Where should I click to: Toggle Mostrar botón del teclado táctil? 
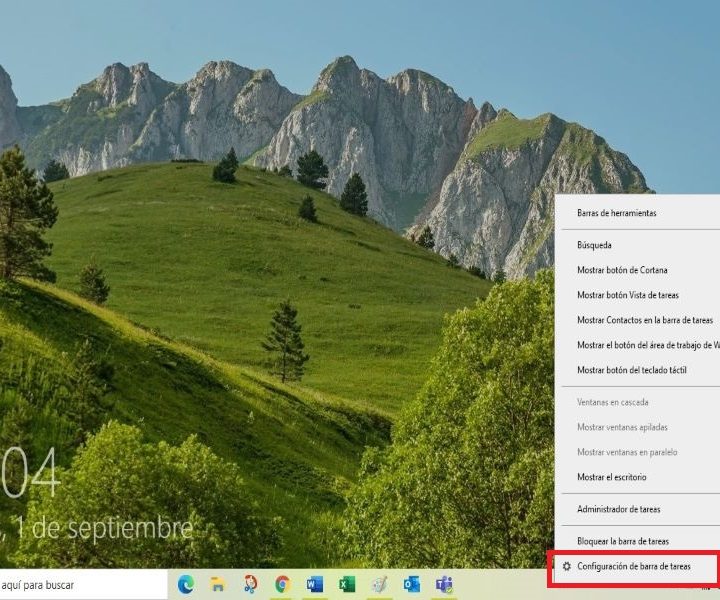637,370
